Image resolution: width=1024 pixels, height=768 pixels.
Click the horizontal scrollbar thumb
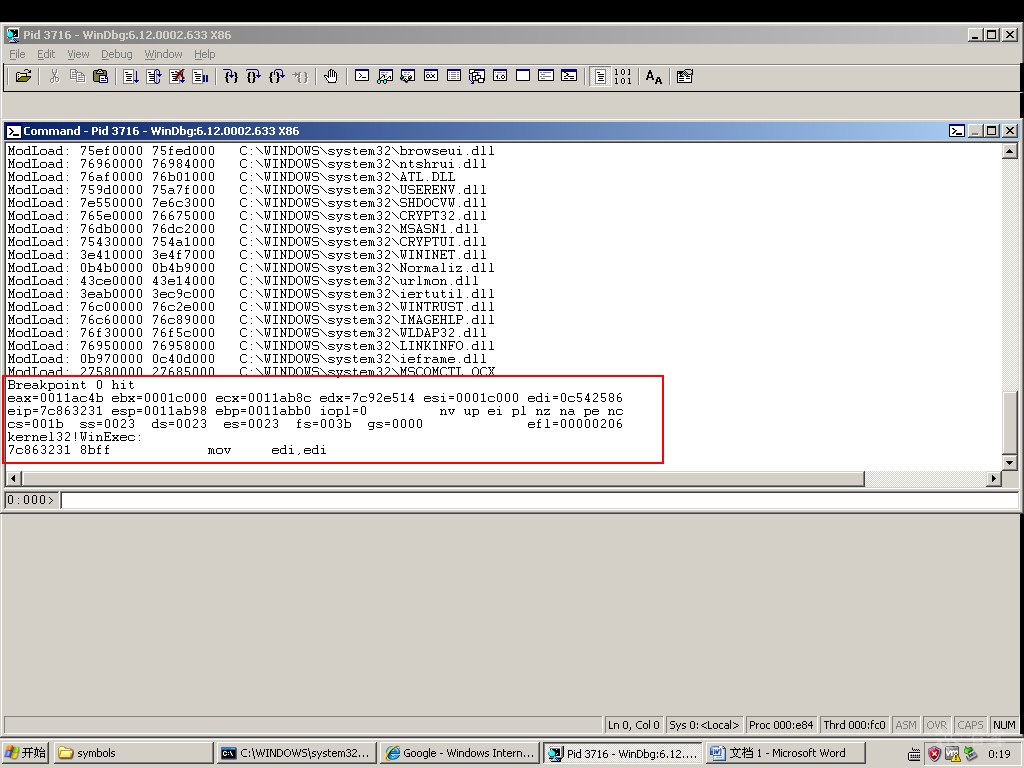pos(443,478)
